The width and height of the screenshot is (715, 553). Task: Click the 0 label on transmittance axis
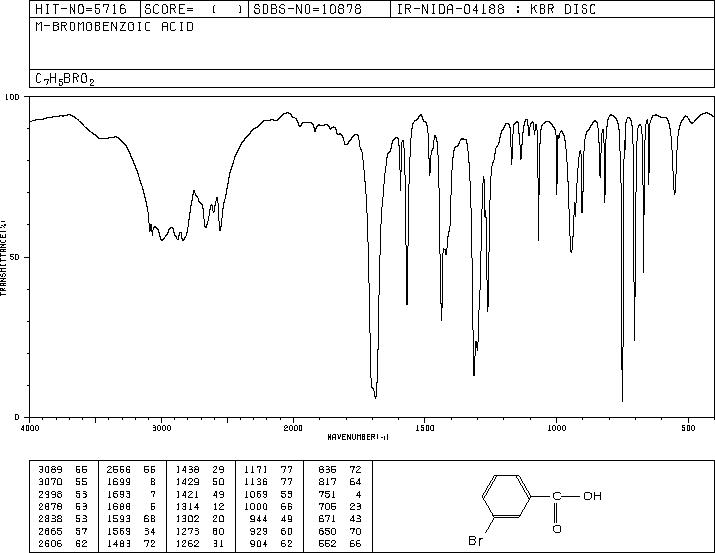click(x=17, y=417)
